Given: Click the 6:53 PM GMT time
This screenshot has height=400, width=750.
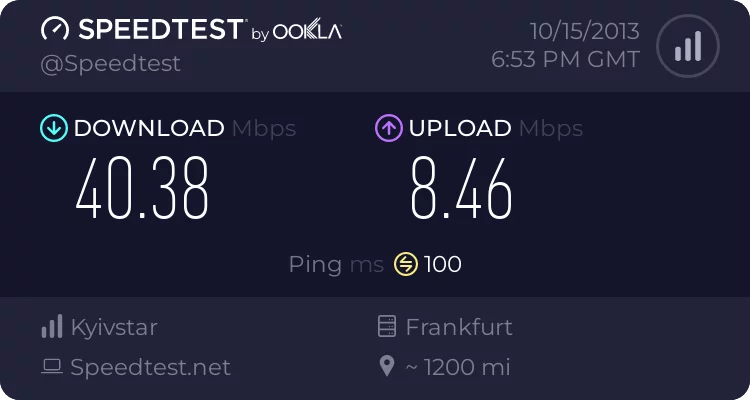Looking at the screenshot, I should [x=565, y=59].
